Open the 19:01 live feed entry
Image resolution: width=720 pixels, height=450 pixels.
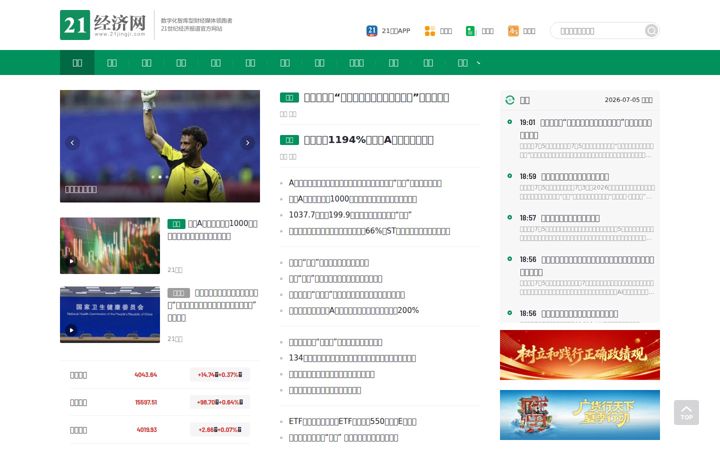tap(585, 129)
